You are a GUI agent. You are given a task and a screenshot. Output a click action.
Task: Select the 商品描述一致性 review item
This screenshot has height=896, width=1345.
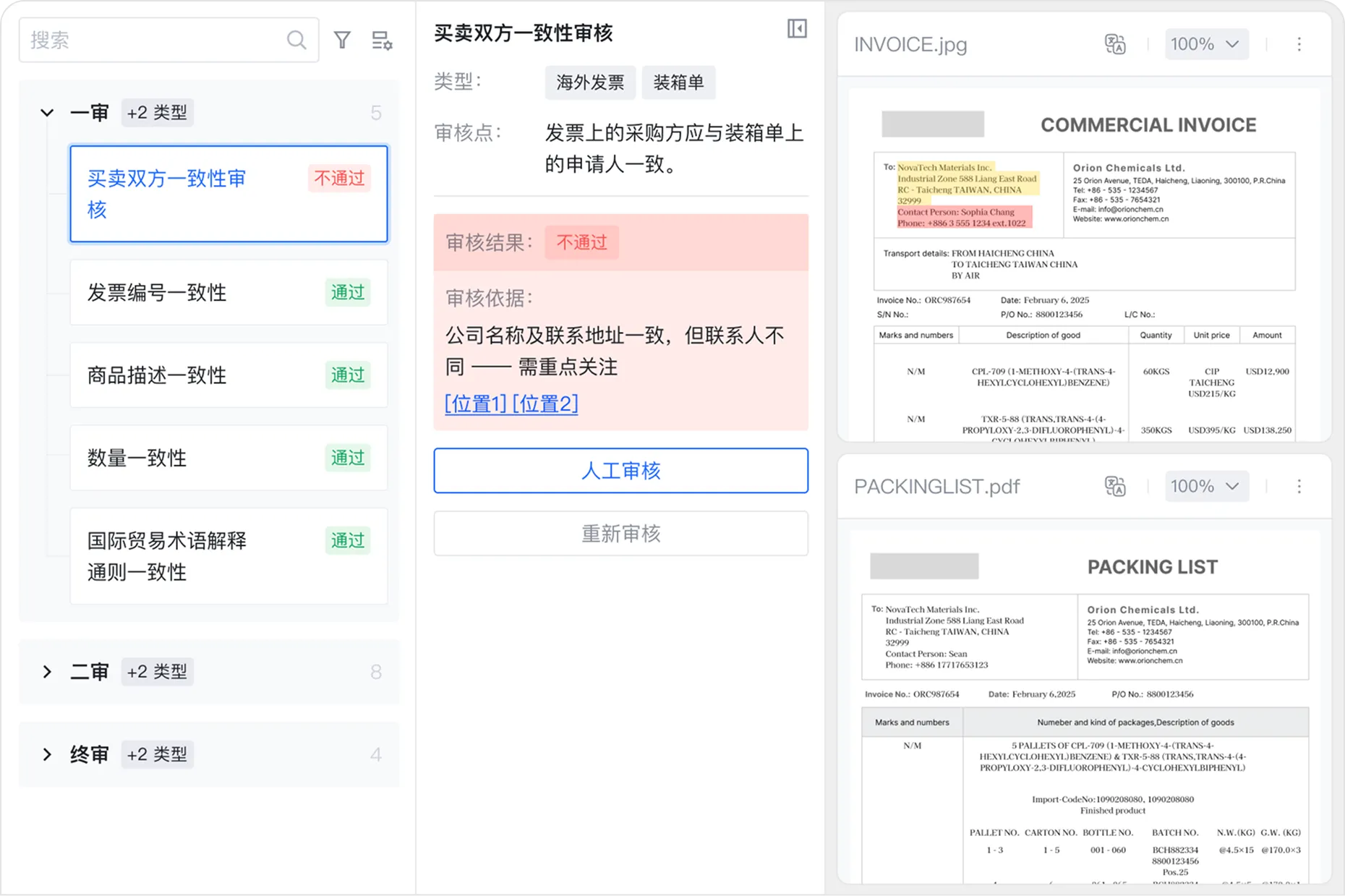pos(229,375)
